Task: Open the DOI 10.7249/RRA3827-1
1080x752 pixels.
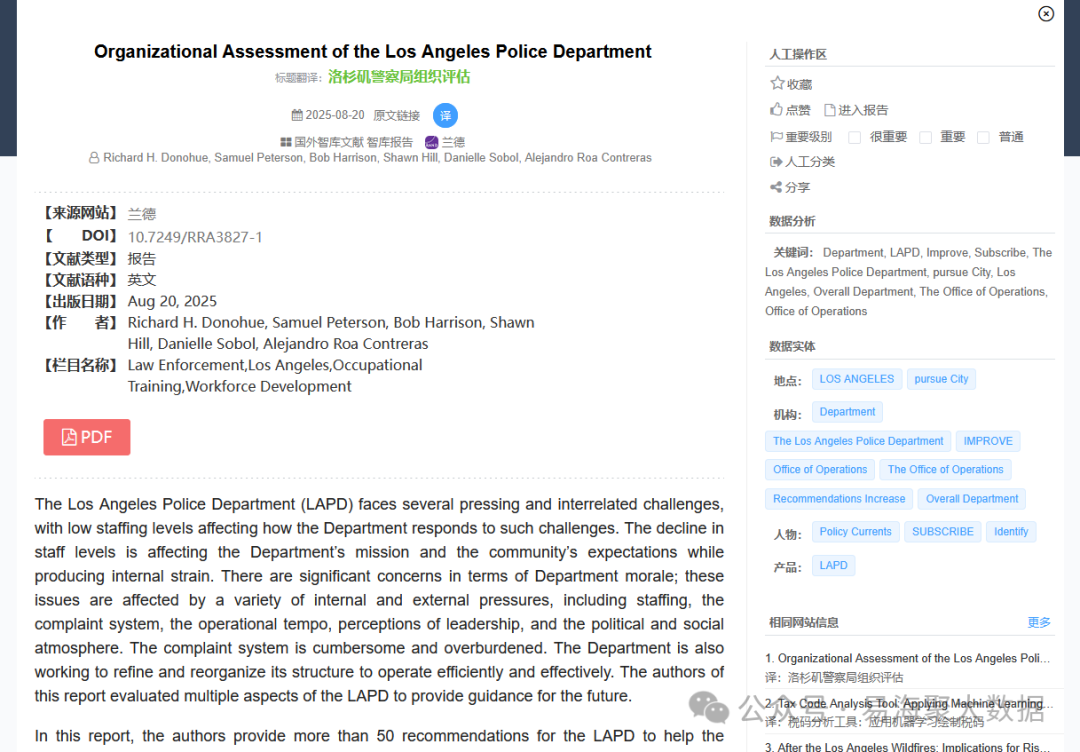Action: tap(195, 237)
